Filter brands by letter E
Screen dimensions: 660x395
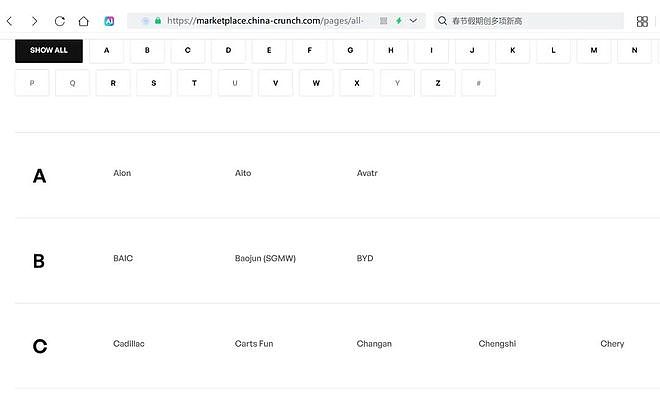coord(269,51)
